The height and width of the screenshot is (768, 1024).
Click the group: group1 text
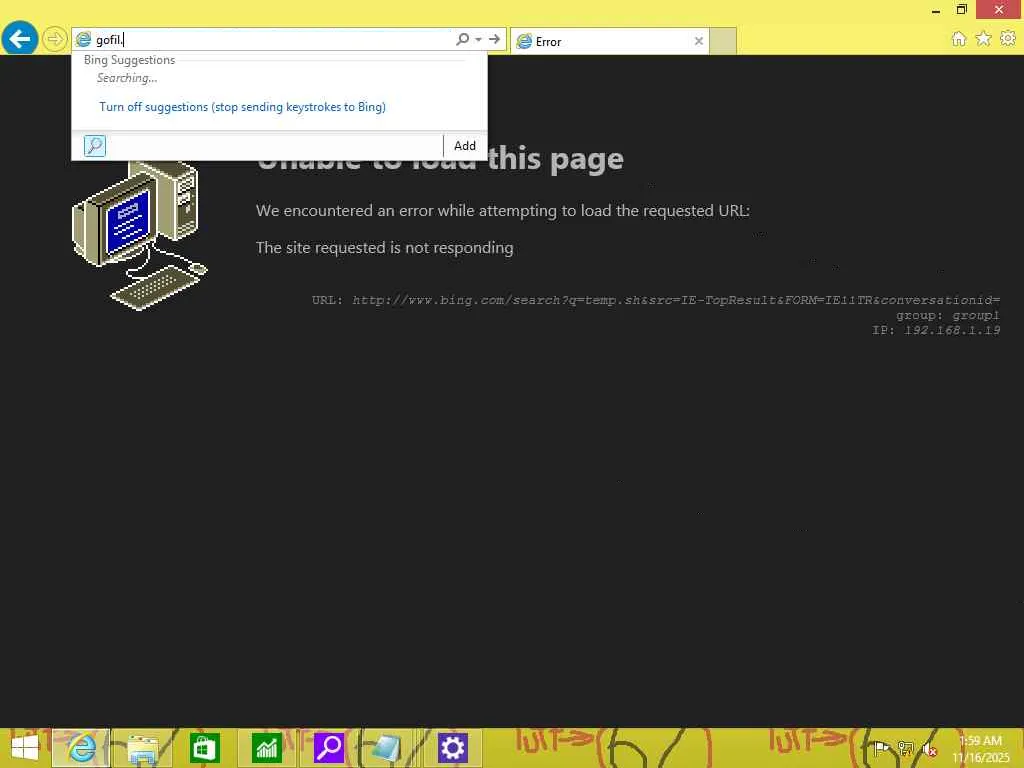click(x=948, y=315)
